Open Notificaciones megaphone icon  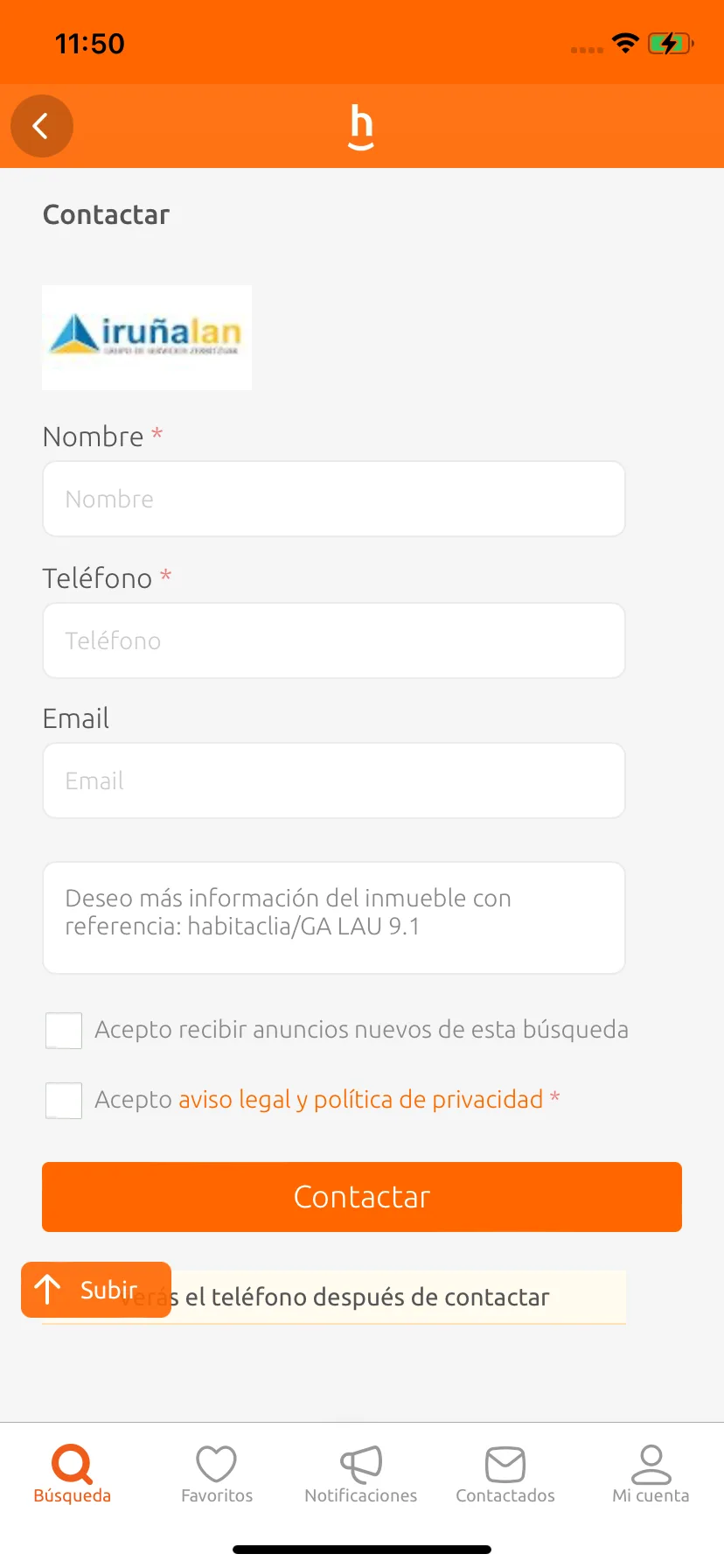click(361, 1473)
